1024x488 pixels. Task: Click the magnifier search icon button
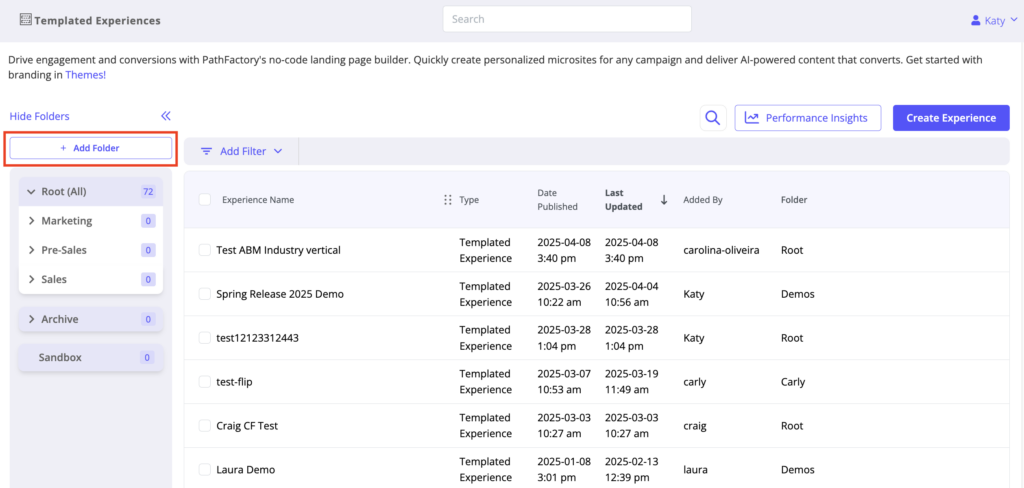[713, 118]
